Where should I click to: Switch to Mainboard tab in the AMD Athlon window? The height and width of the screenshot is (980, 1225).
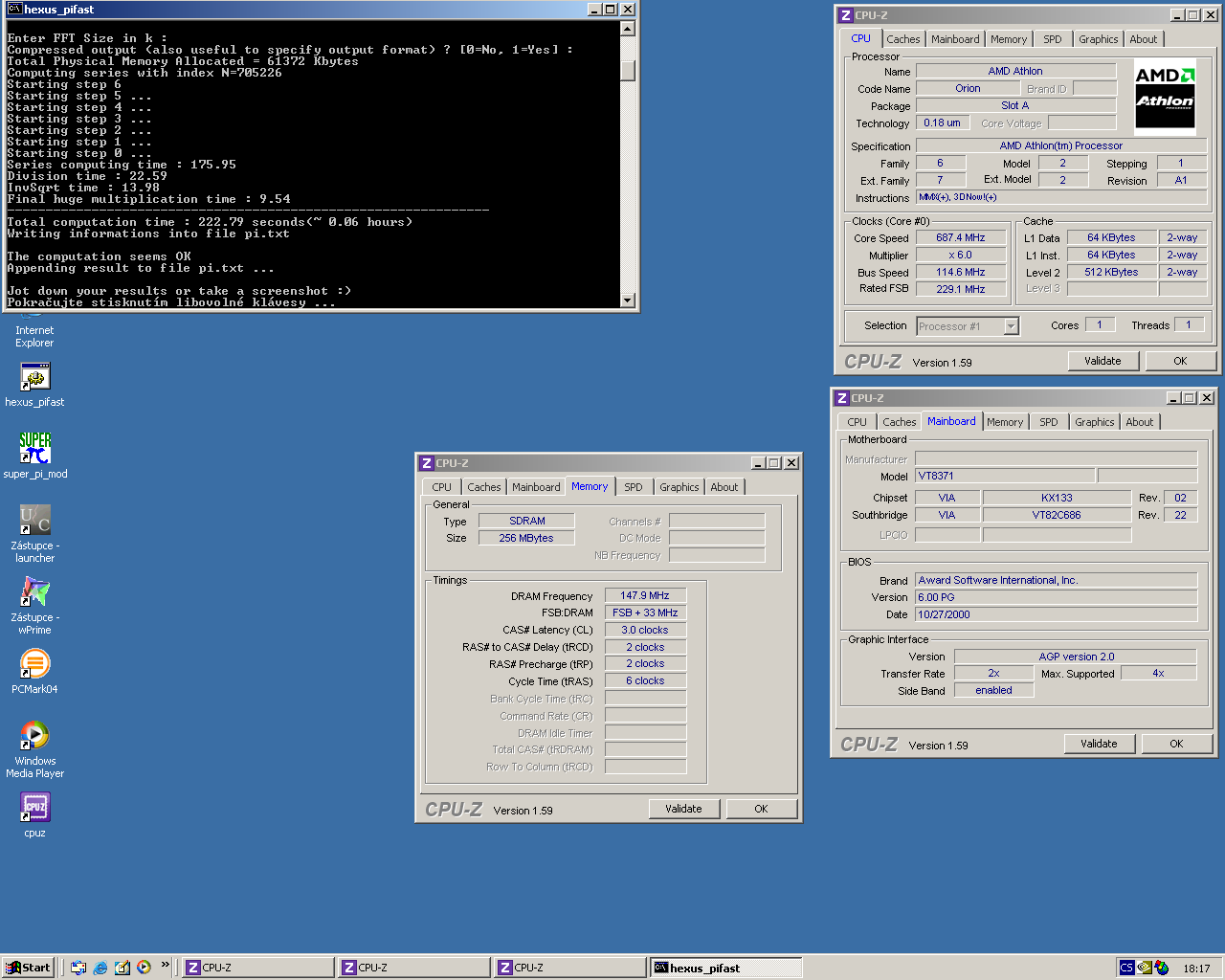[x=955, y=39]
